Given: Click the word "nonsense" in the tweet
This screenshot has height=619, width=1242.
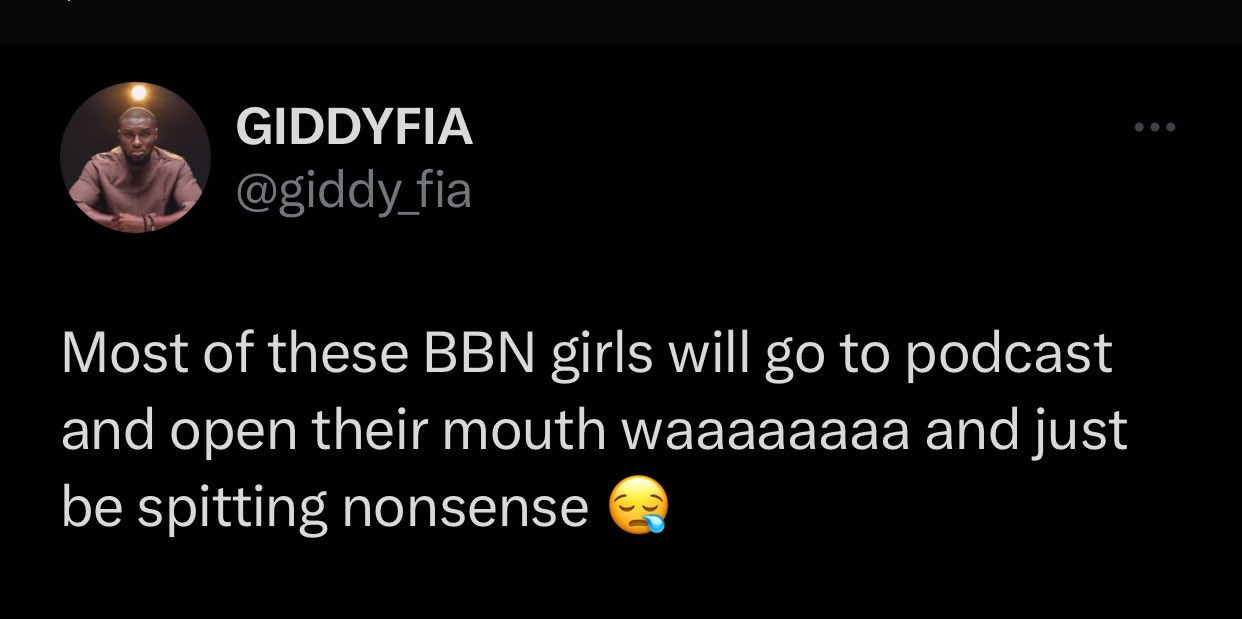Looking at the screenshot, I should 465,510.
